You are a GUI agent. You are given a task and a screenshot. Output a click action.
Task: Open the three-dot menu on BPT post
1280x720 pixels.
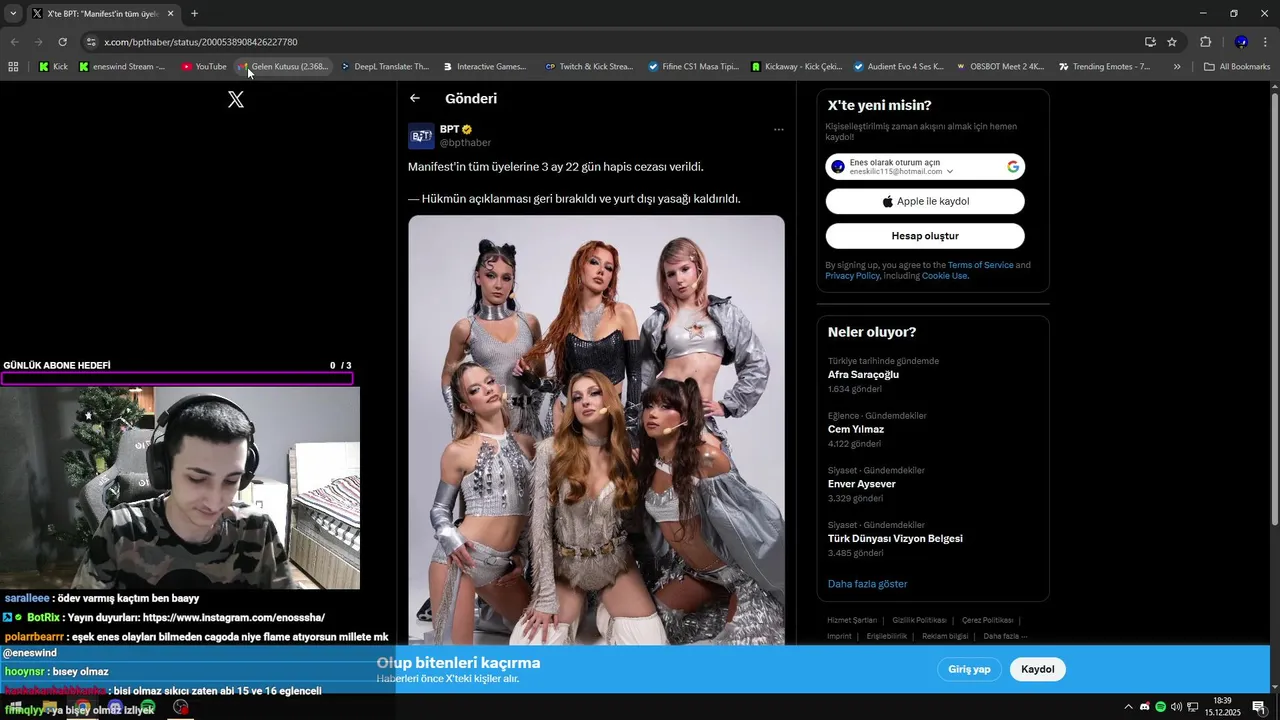[779, 130]
